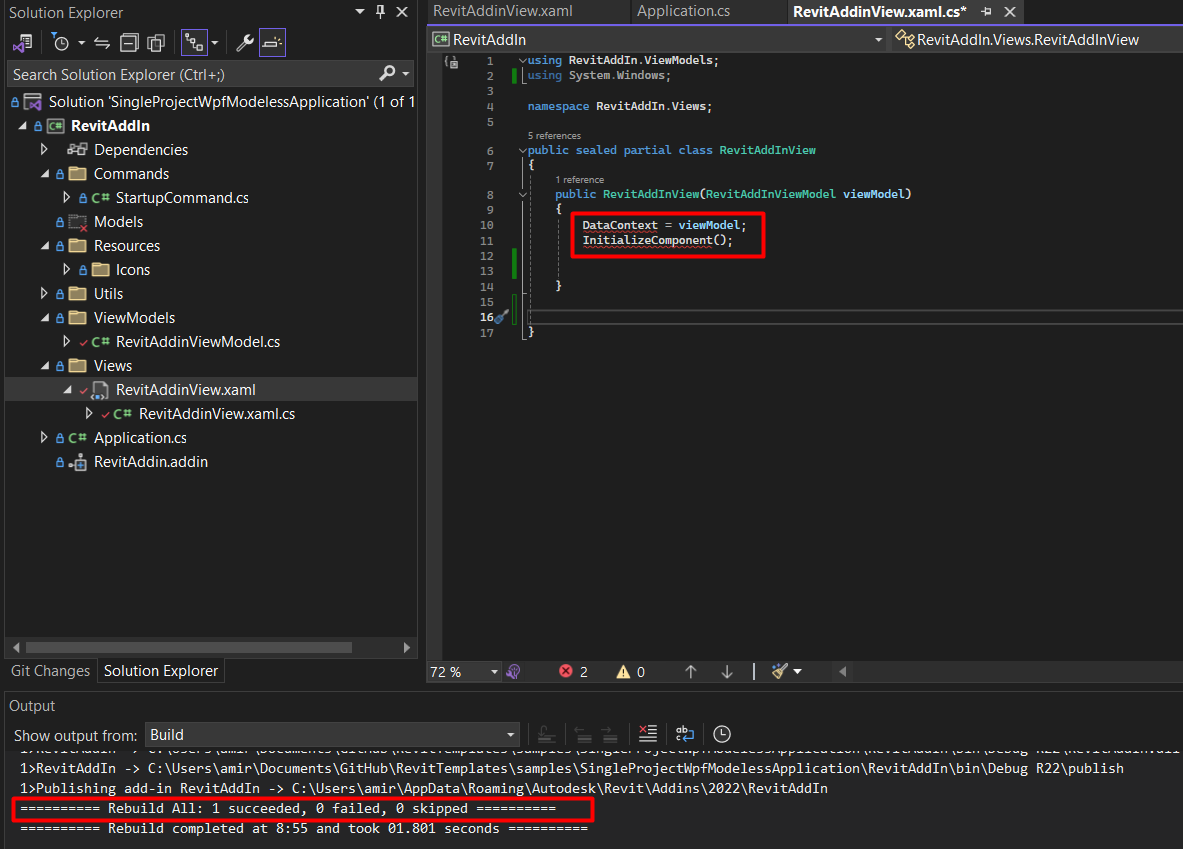Toggle Show All Files icon
The height and width of the screenshot is (849, 1183).
(x=156, y=43)
